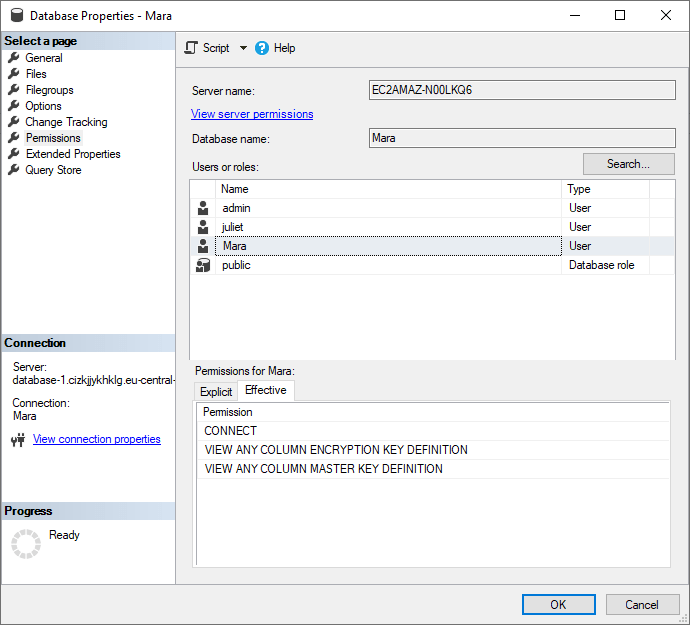690x625 pixels.
Task: Select VIEW ANY COLUMN MASTER KEY DEFINITION
Action: (433, 469)
